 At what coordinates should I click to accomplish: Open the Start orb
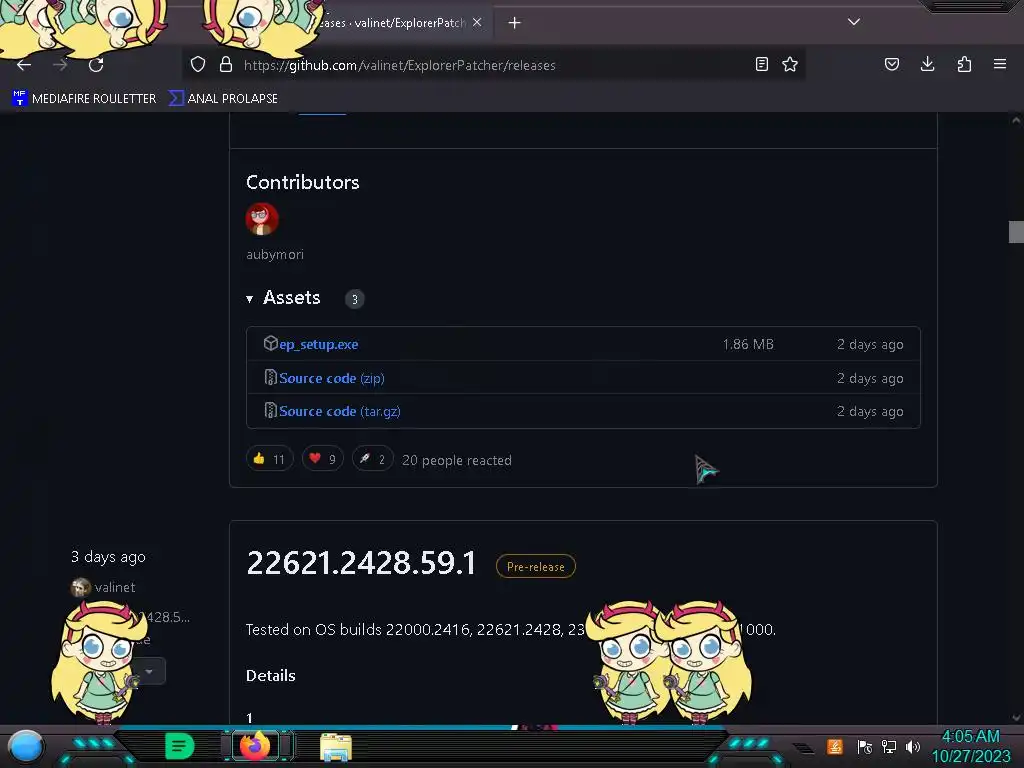[25, 747]
